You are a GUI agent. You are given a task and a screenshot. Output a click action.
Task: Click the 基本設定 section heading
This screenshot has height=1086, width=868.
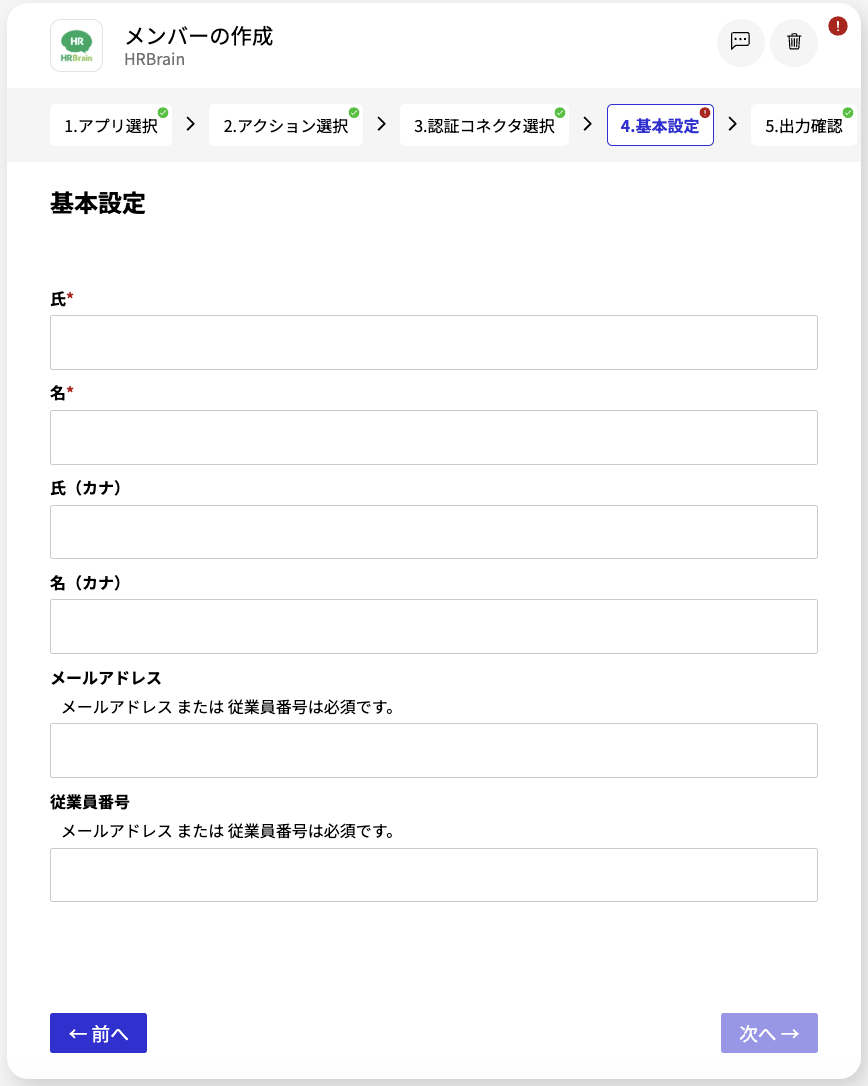[x=98, y=204]
